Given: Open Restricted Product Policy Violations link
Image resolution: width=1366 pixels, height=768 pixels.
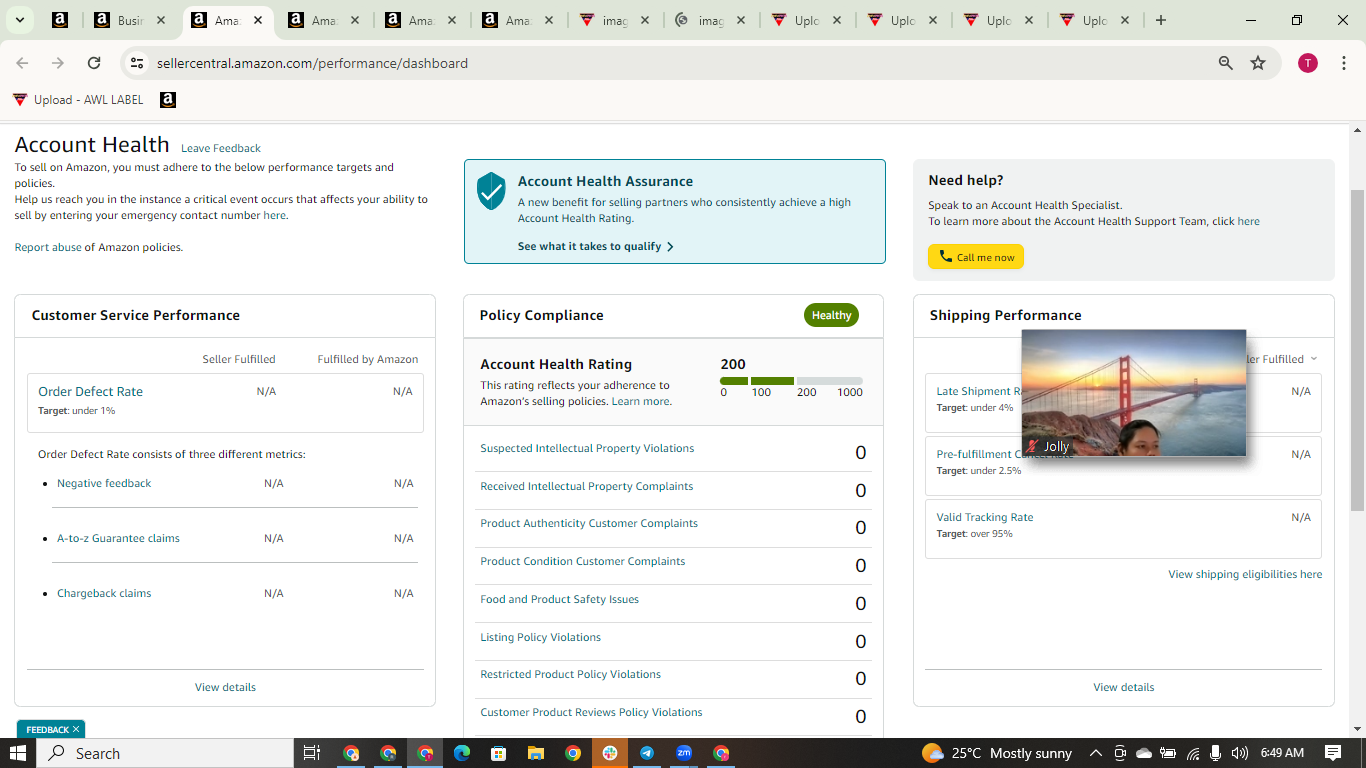Looking at the screenshot, I should (571, 674).
